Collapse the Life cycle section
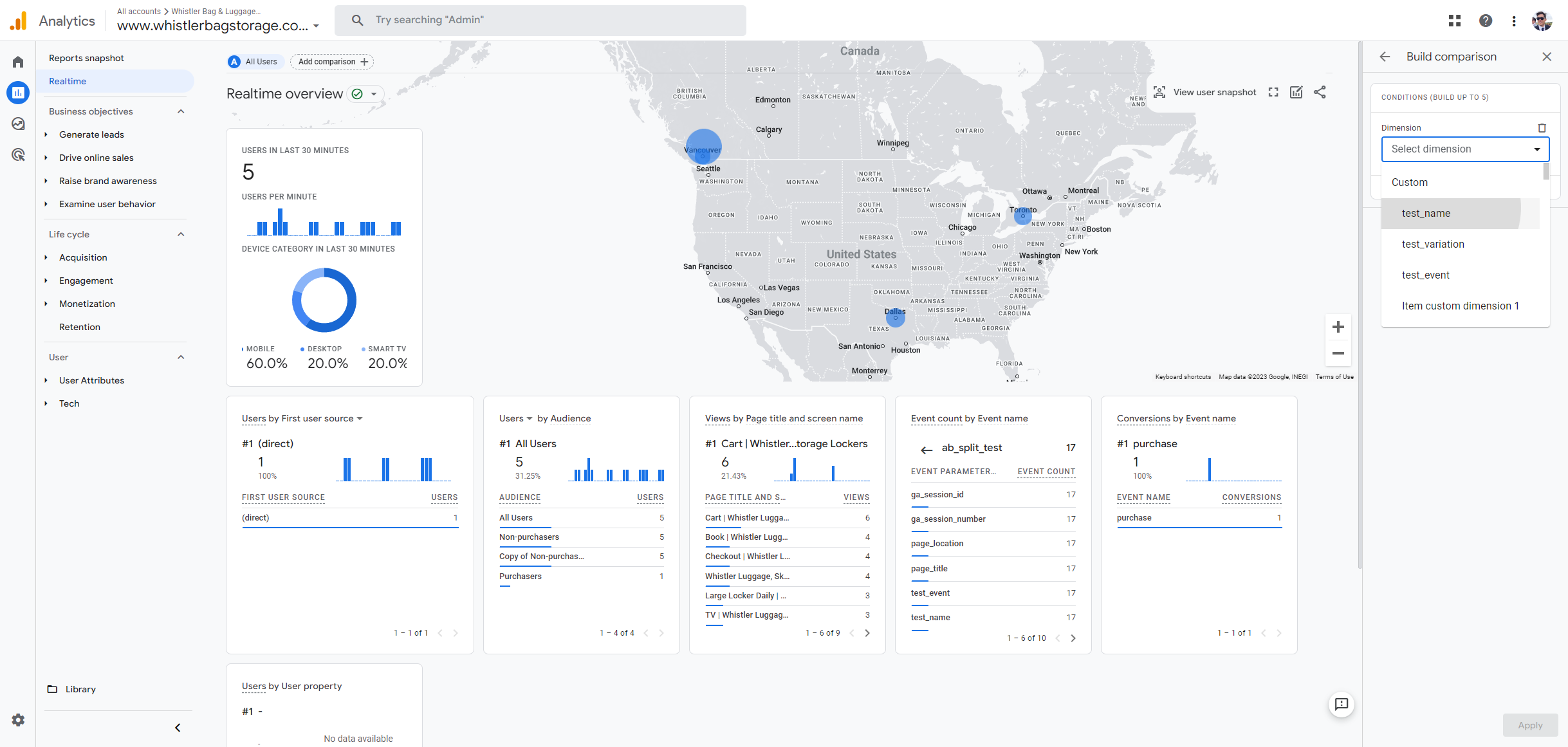Image resolution: width=1568 pixels, height=747 pixels. coord(181,234)
